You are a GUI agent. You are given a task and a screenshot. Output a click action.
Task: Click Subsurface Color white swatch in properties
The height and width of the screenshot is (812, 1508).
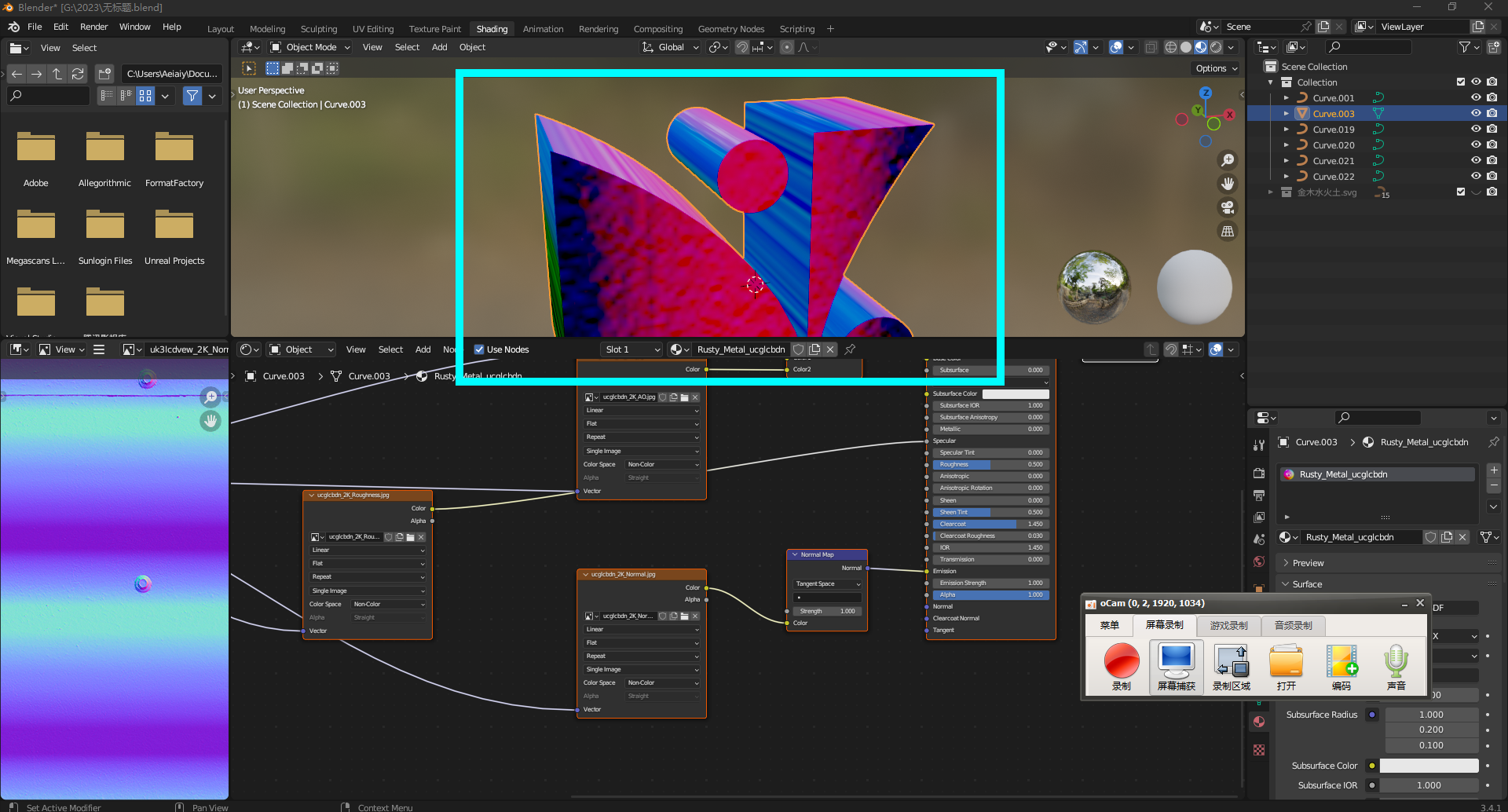click(x=1429, y=766)
